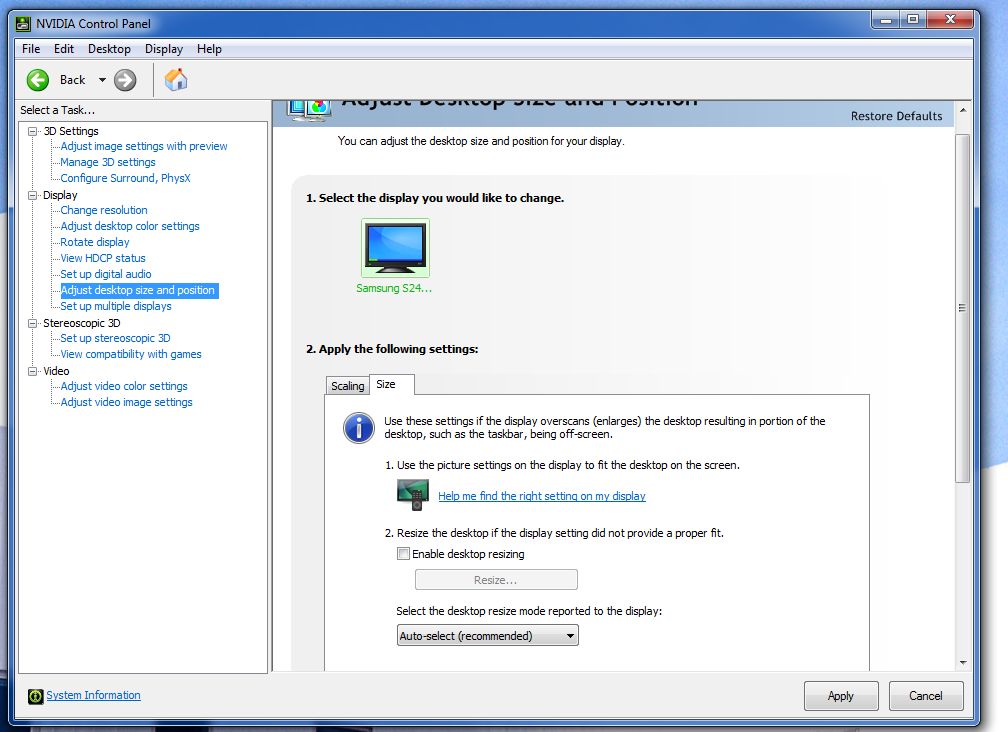This screenshot has width=1008, height=732.
Task: Open Set up digital audio
Action: coord(106,274)
